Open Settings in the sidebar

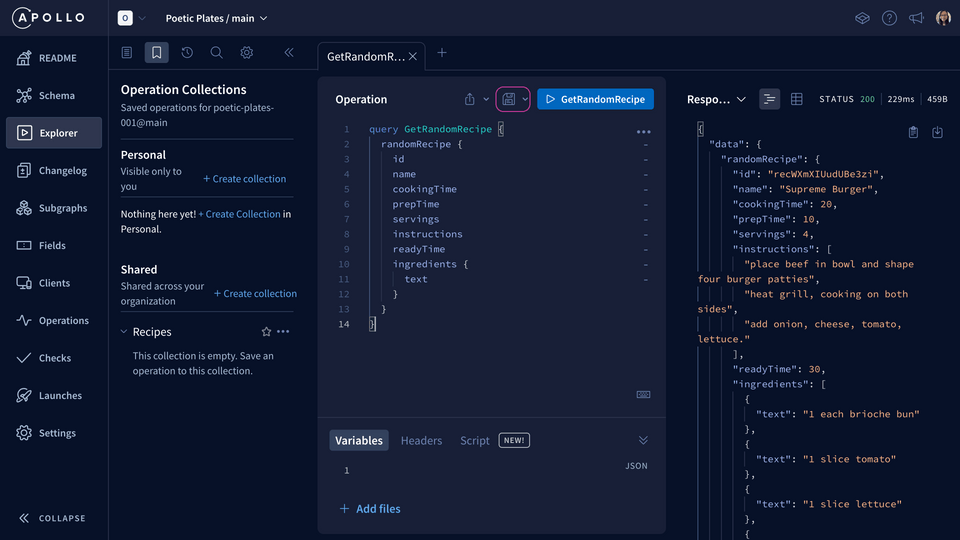[54, 433]
